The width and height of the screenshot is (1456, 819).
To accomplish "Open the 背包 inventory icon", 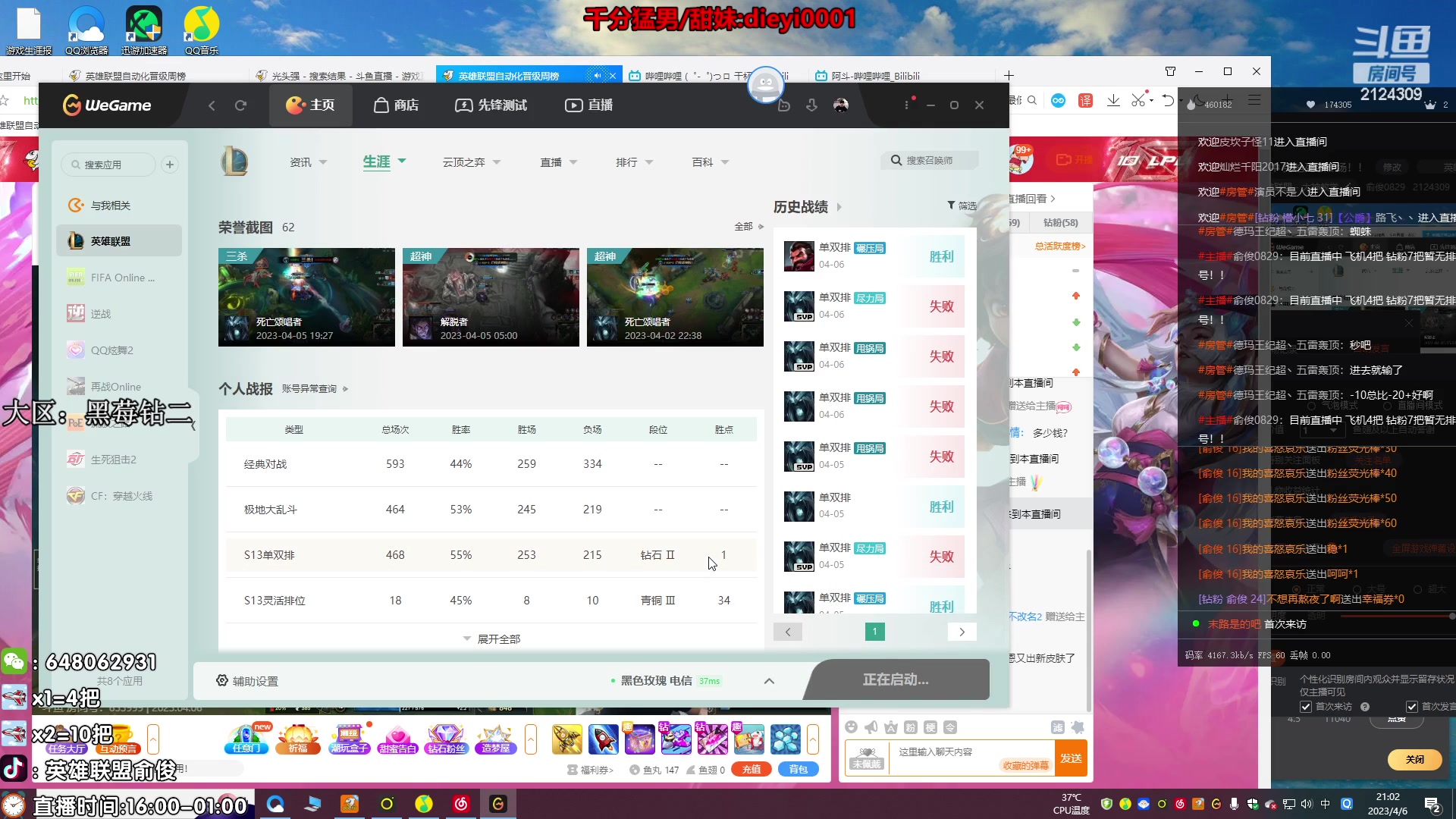I will coord(798,769).
